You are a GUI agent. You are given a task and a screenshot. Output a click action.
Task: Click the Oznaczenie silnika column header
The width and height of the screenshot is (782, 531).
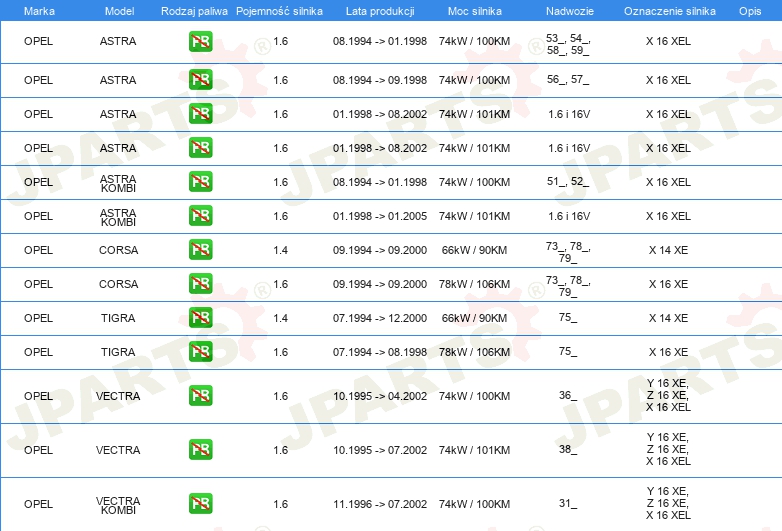coord(669,11)
